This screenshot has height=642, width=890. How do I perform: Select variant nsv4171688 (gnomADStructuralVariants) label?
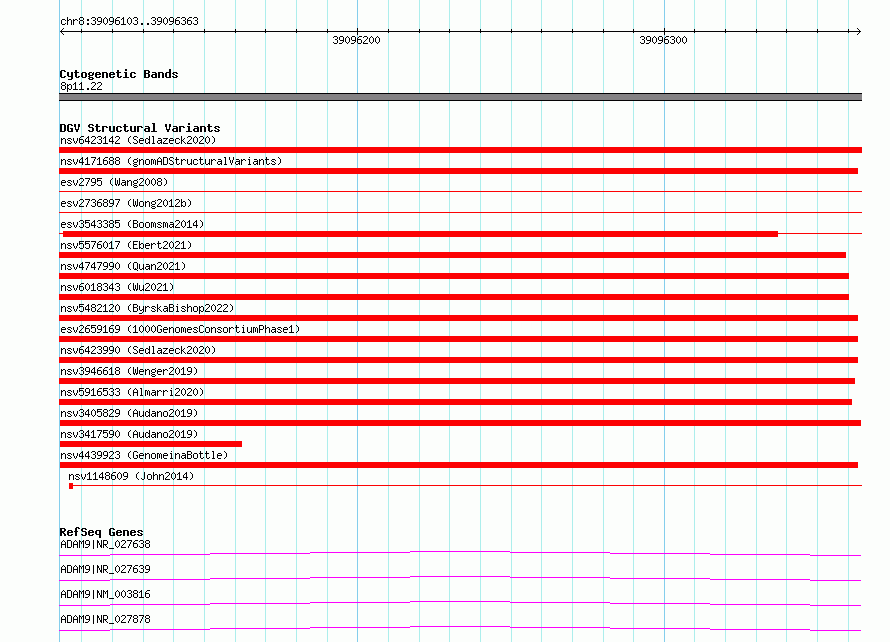[171, 161]
